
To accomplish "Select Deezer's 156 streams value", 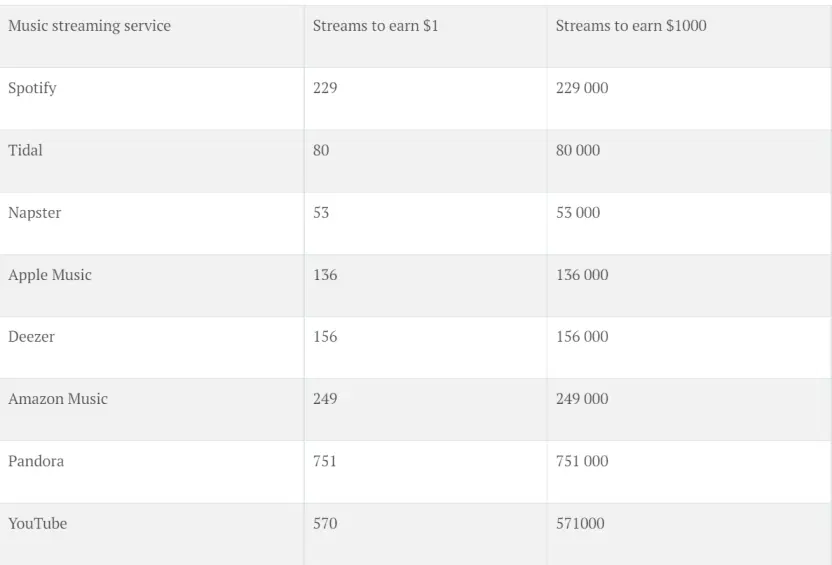I will (325, 337).
